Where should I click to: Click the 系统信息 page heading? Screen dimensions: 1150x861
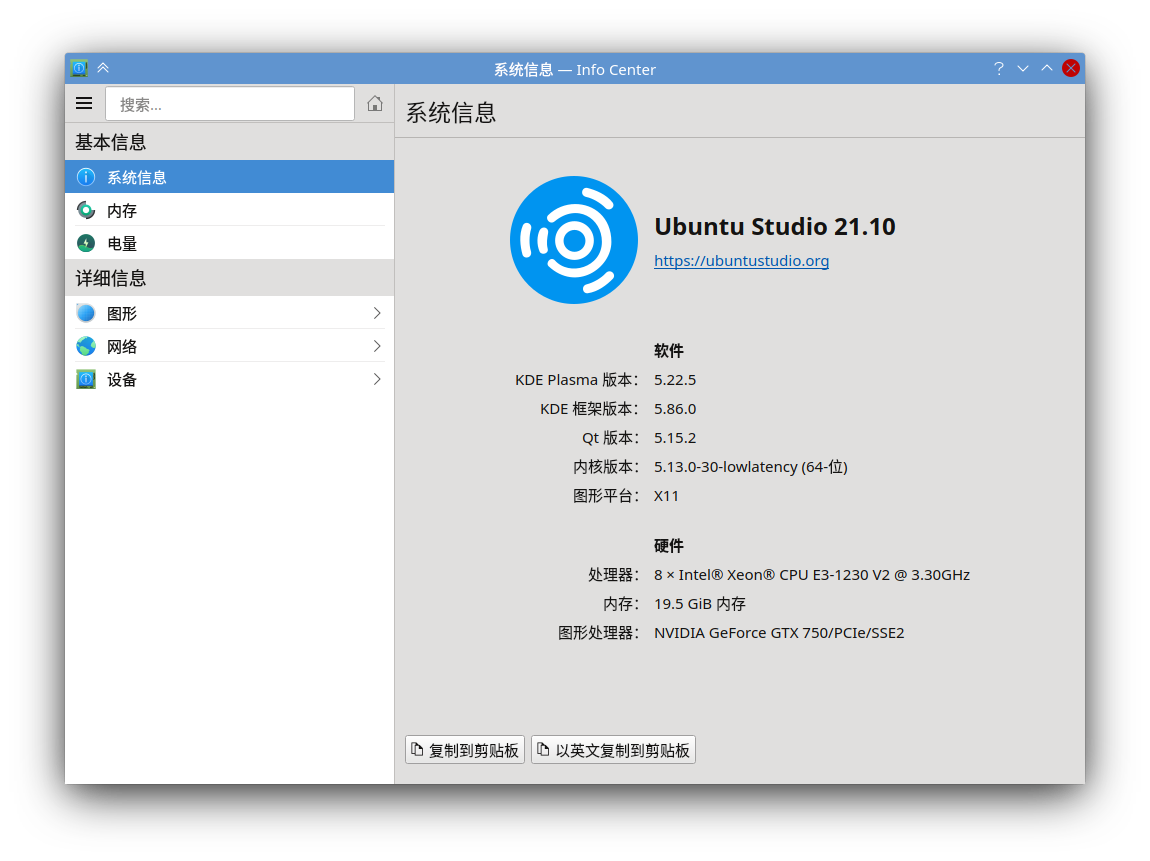[x=450, y=113]
